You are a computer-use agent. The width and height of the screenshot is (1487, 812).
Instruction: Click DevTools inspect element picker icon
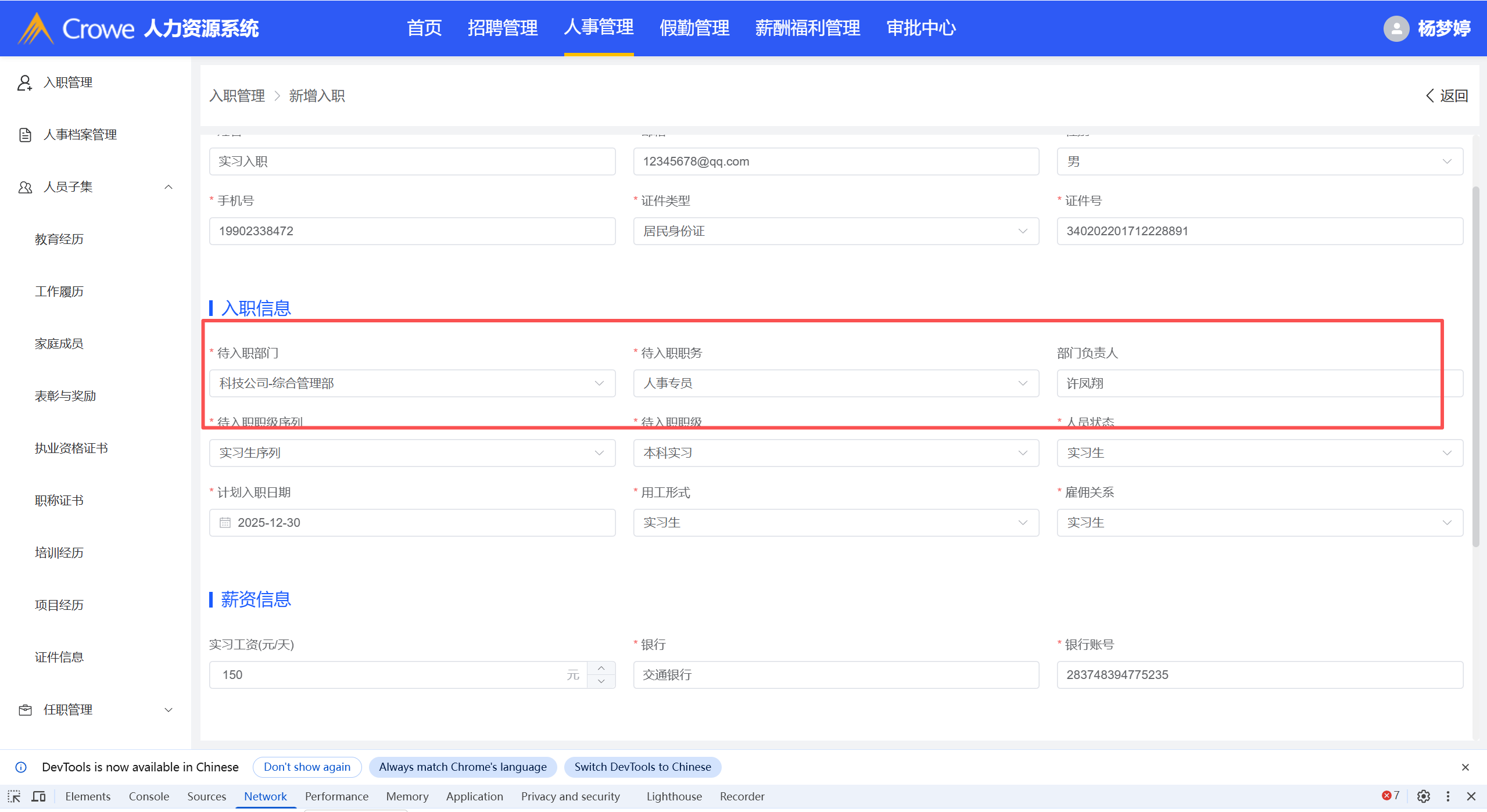coord(14,796)
